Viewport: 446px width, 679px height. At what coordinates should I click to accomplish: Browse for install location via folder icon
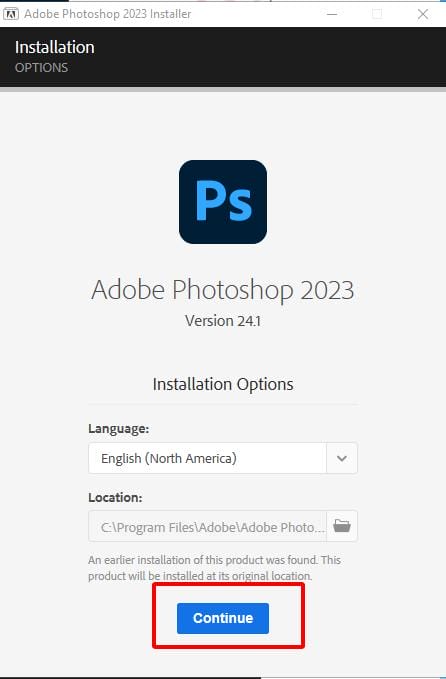342,526
